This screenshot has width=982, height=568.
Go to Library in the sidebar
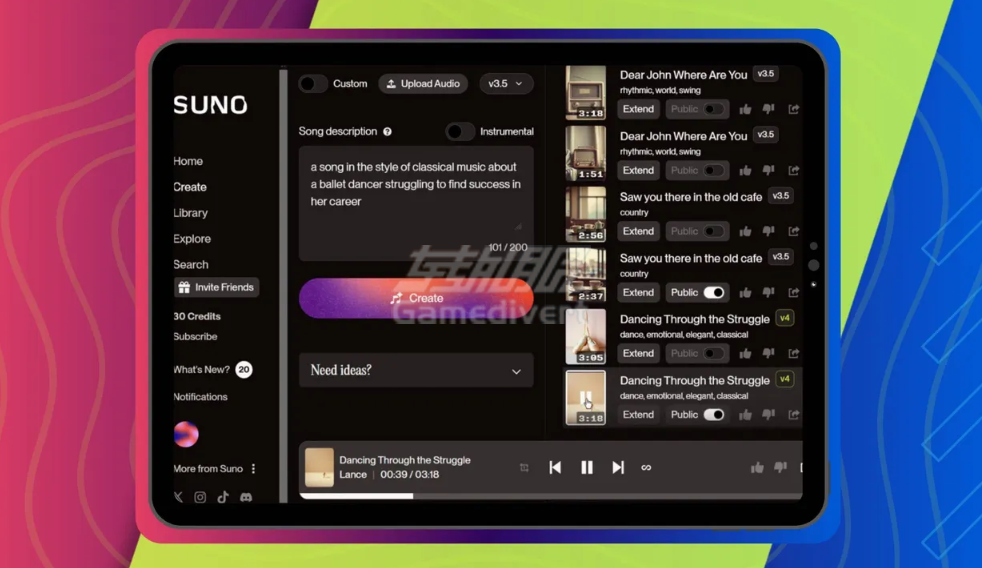click(x=190, y=213)
